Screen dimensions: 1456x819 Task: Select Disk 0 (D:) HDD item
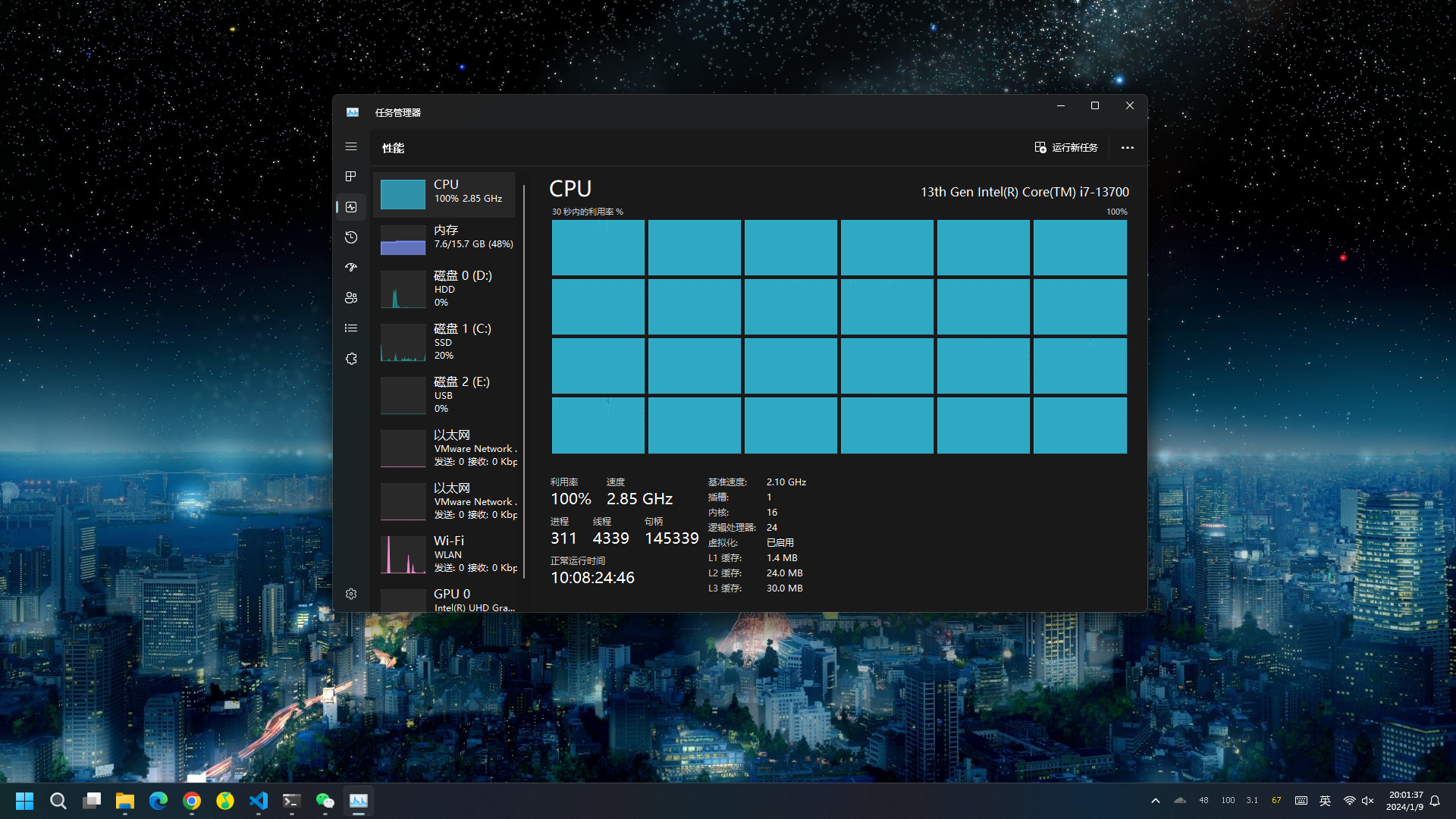[x=446, y=289]
